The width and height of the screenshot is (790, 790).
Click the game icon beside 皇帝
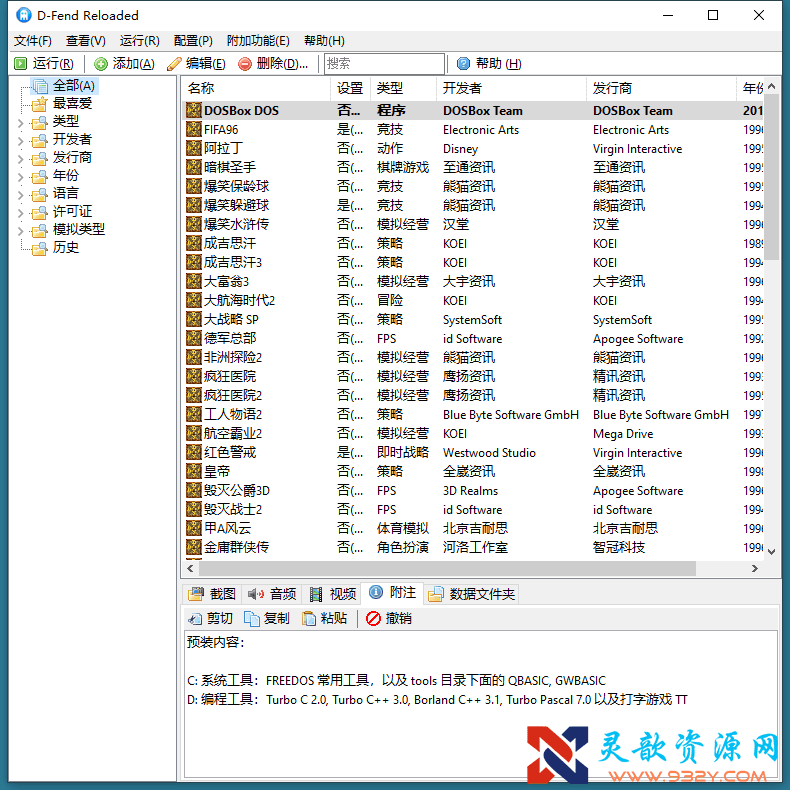click(194, 471)
